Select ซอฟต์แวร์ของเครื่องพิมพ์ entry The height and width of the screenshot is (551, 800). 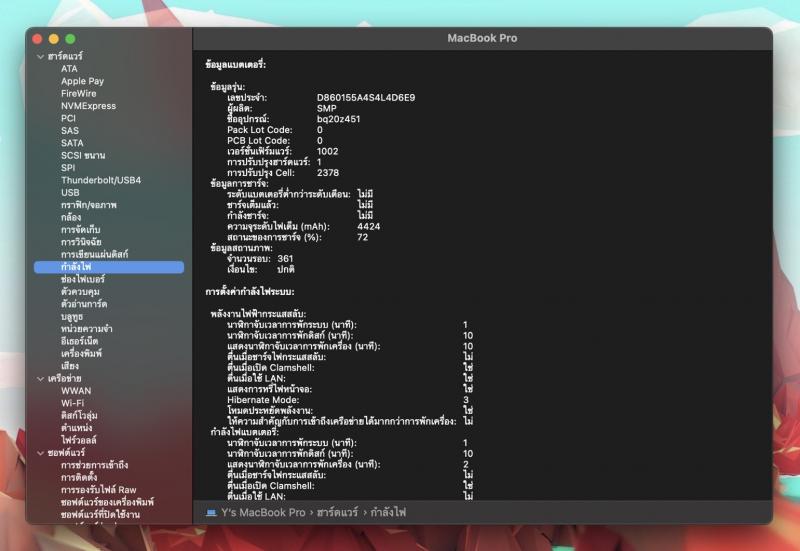(107, 502)
